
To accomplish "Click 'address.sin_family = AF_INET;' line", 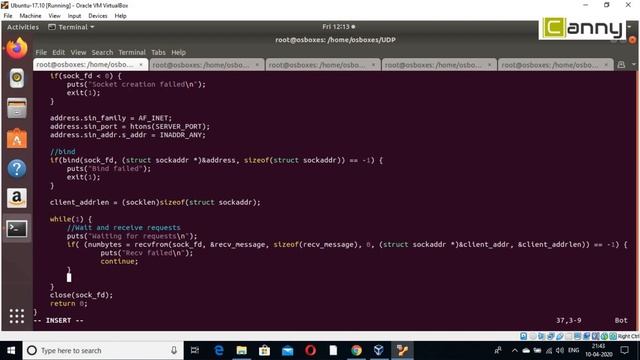I will coord(111,118).
